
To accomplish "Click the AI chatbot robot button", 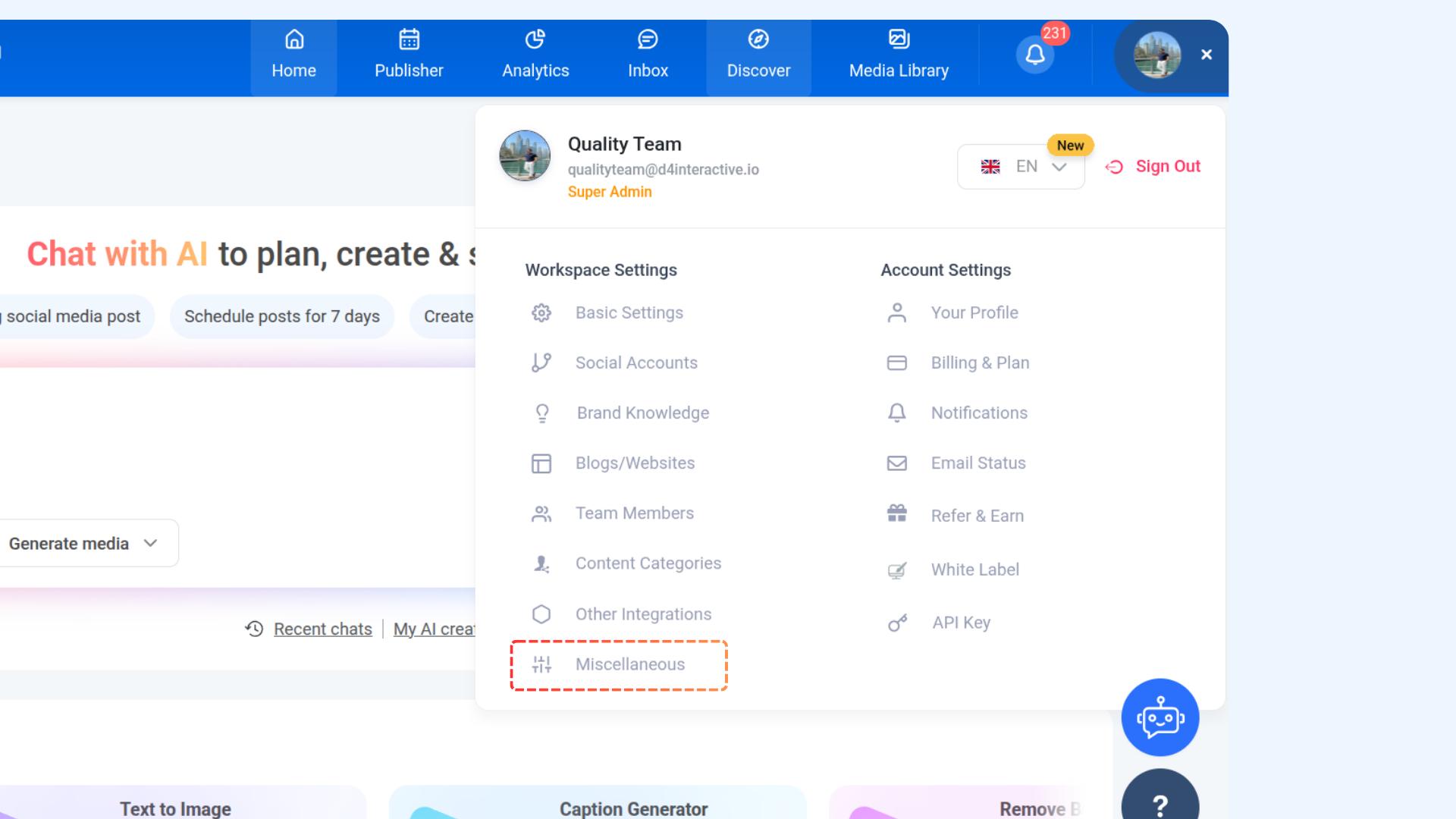I will 1159,717.
